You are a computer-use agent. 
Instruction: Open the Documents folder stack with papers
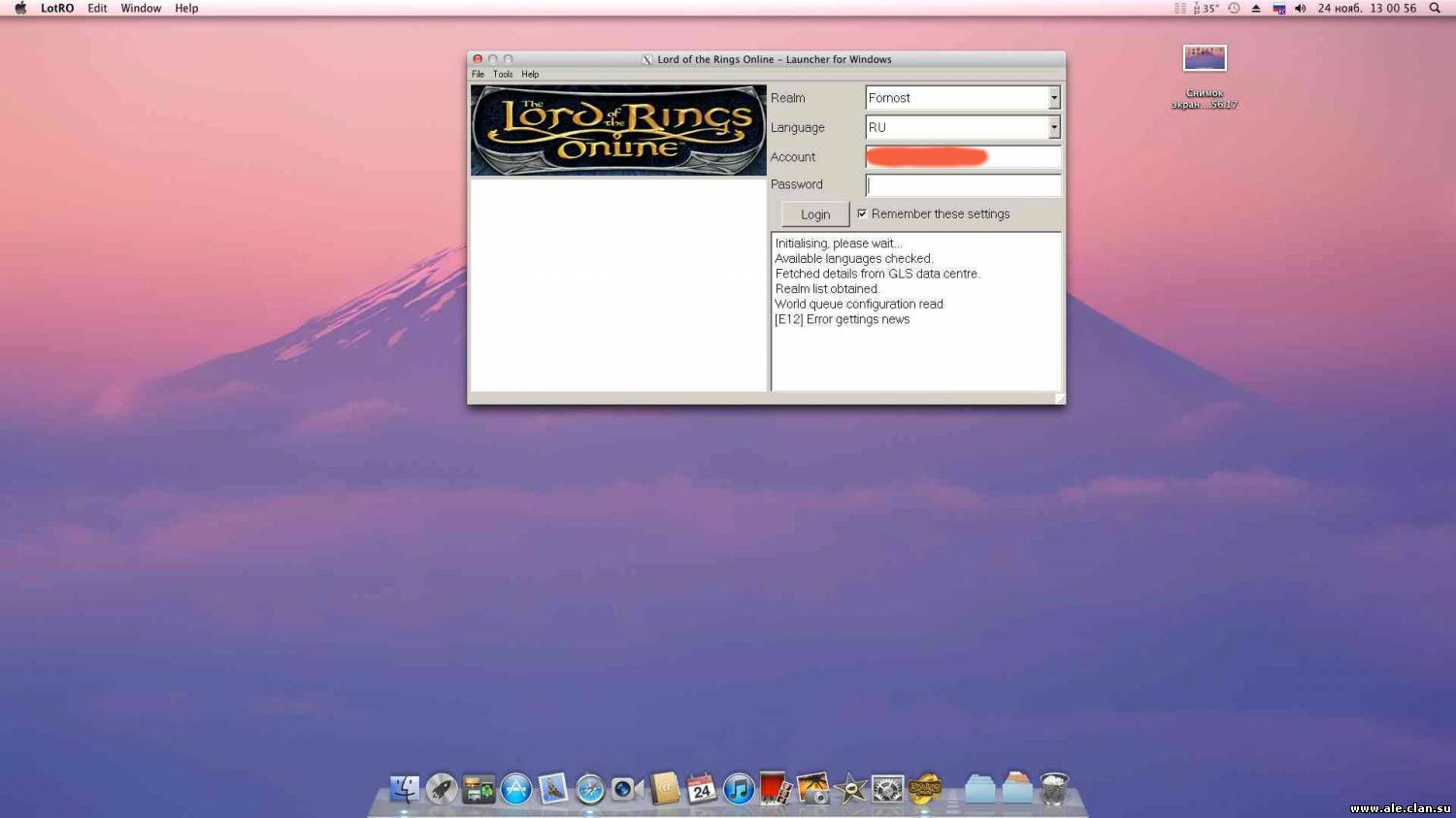pos(1017,787)
